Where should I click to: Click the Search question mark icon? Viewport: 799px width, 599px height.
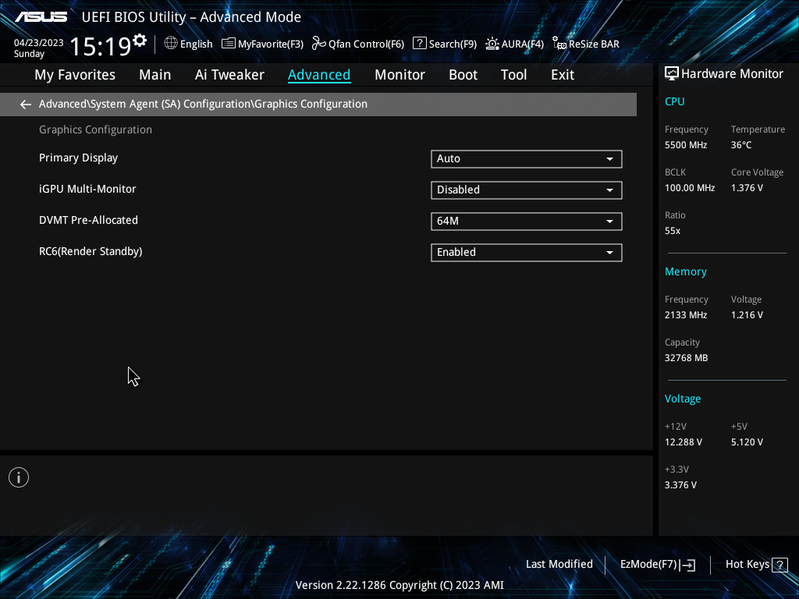point(419,44)
